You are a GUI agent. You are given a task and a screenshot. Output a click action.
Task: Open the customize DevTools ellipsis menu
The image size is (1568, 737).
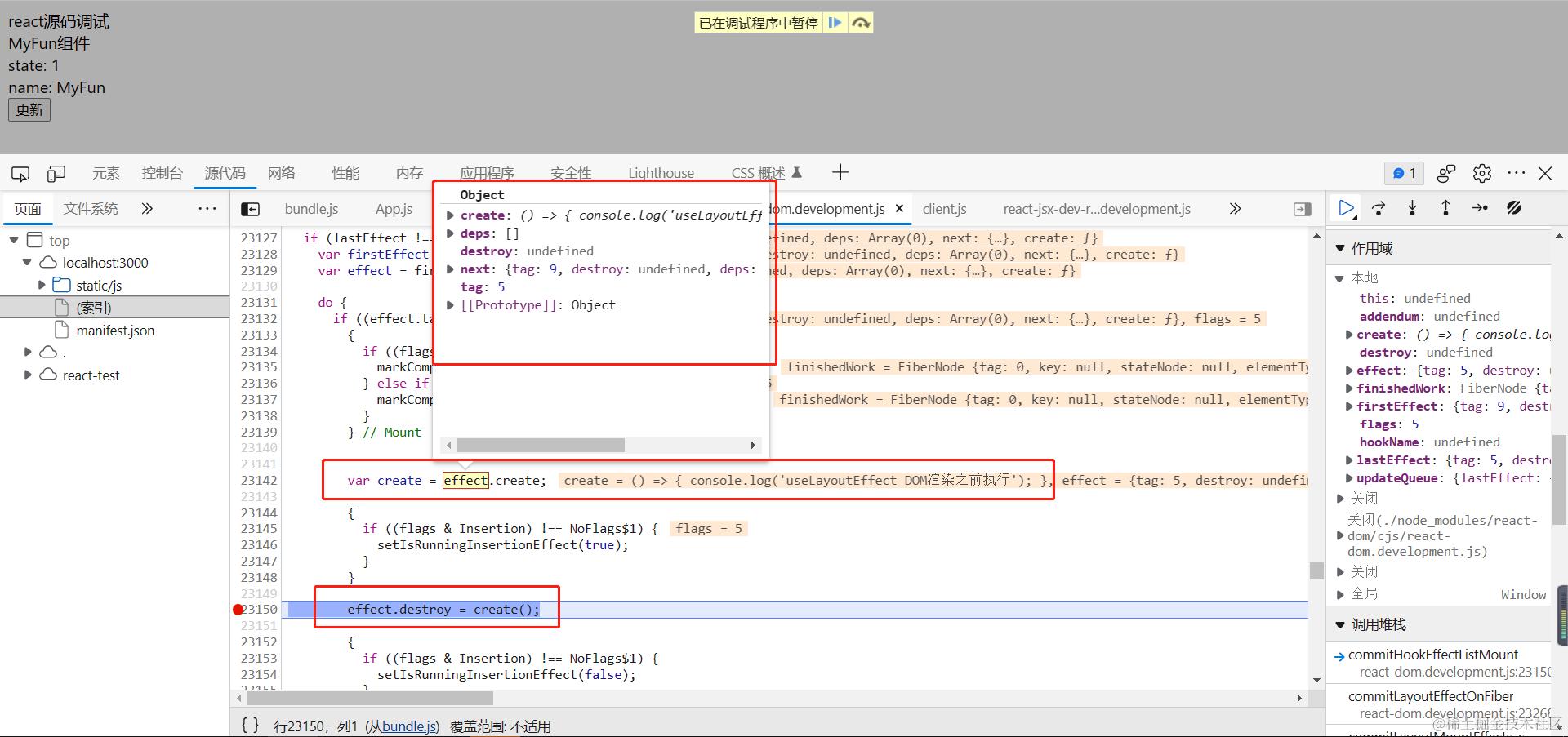click(x=1517, y=173)
